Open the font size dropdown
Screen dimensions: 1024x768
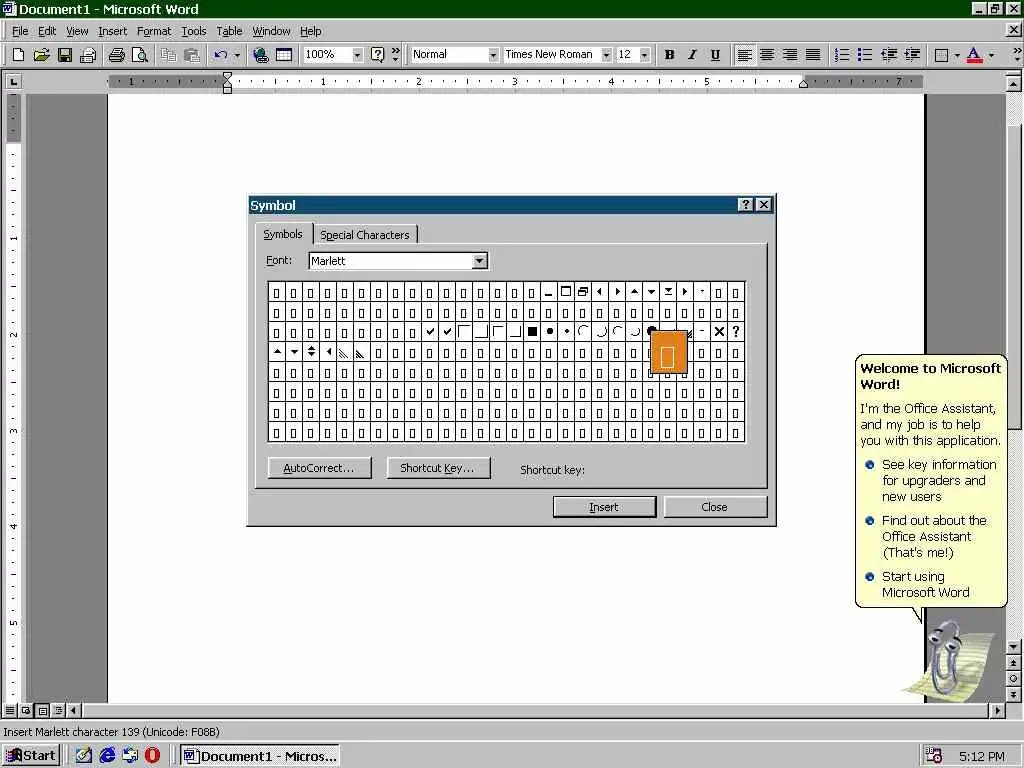(645, 55)
